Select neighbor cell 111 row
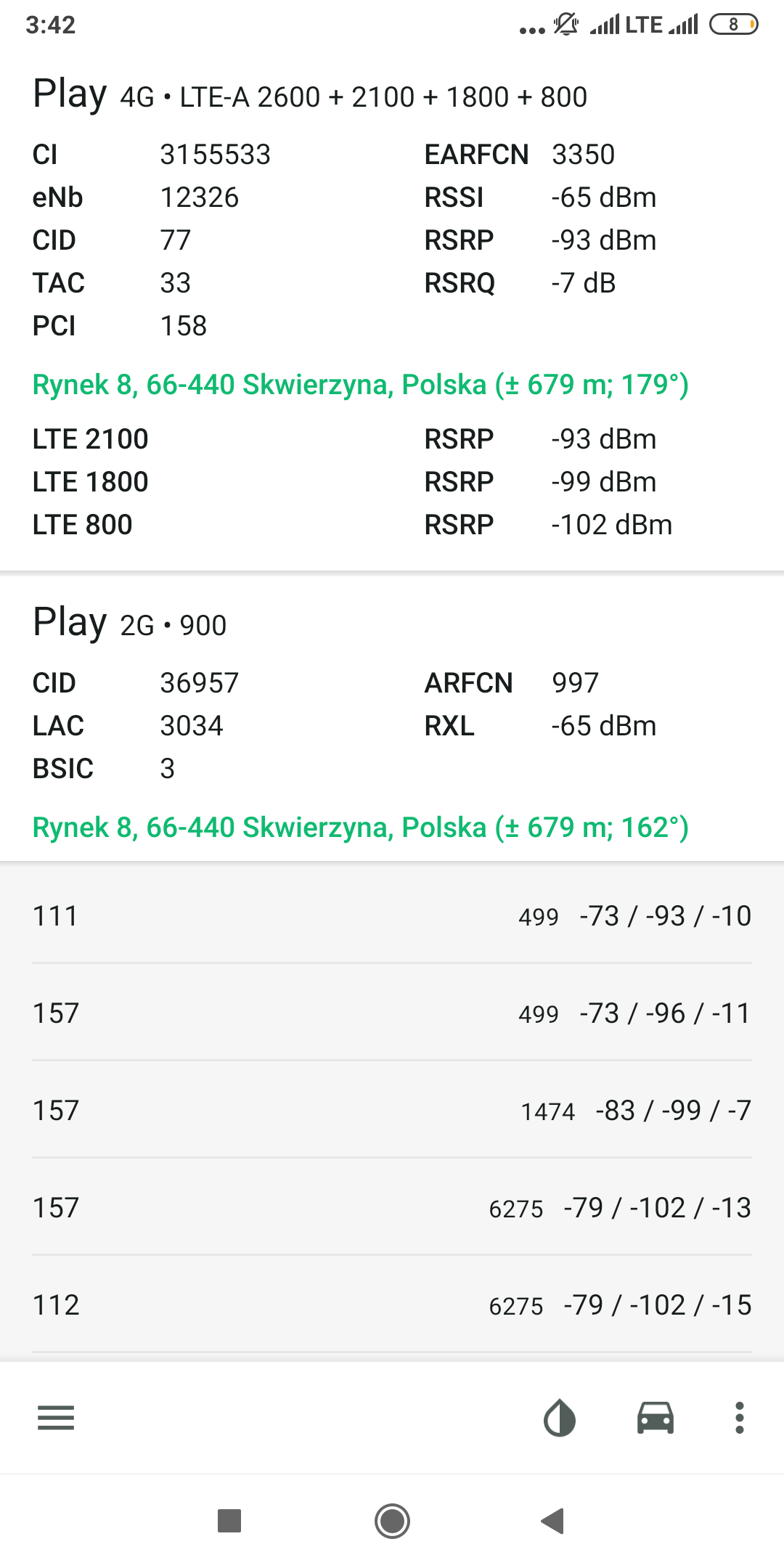 click(x=392, y=916)
